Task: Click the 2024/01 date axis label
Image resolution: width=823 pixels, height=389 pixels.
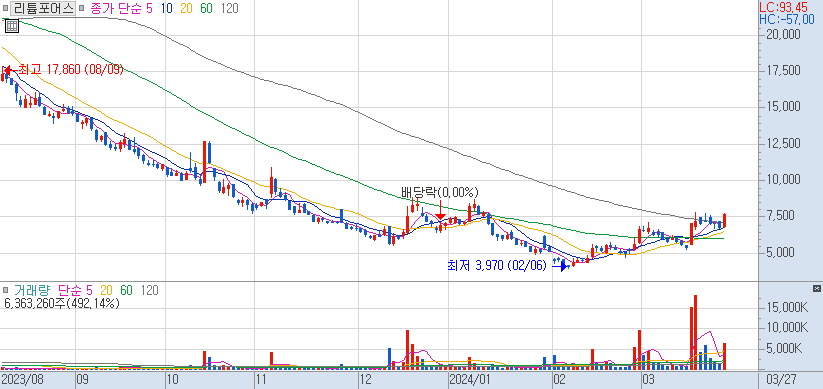Action: click(470, 379)
